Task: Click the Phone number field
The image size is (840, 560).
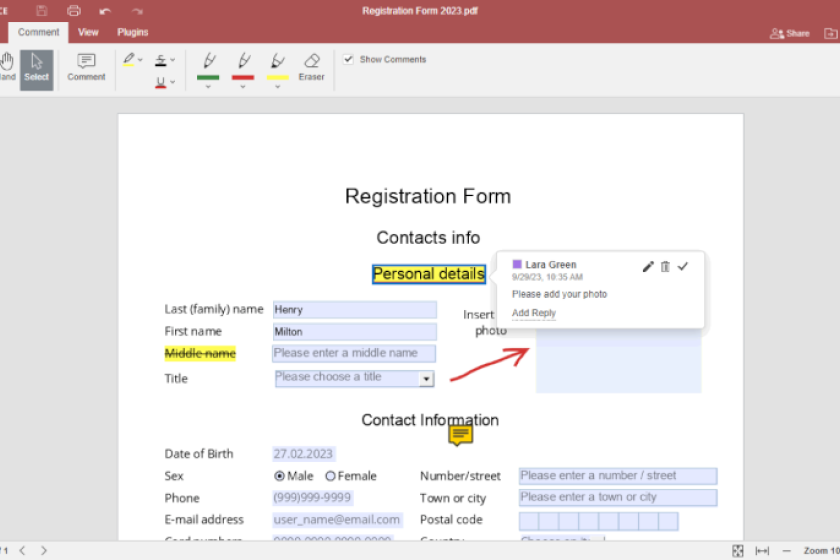Action: [312, 498]
